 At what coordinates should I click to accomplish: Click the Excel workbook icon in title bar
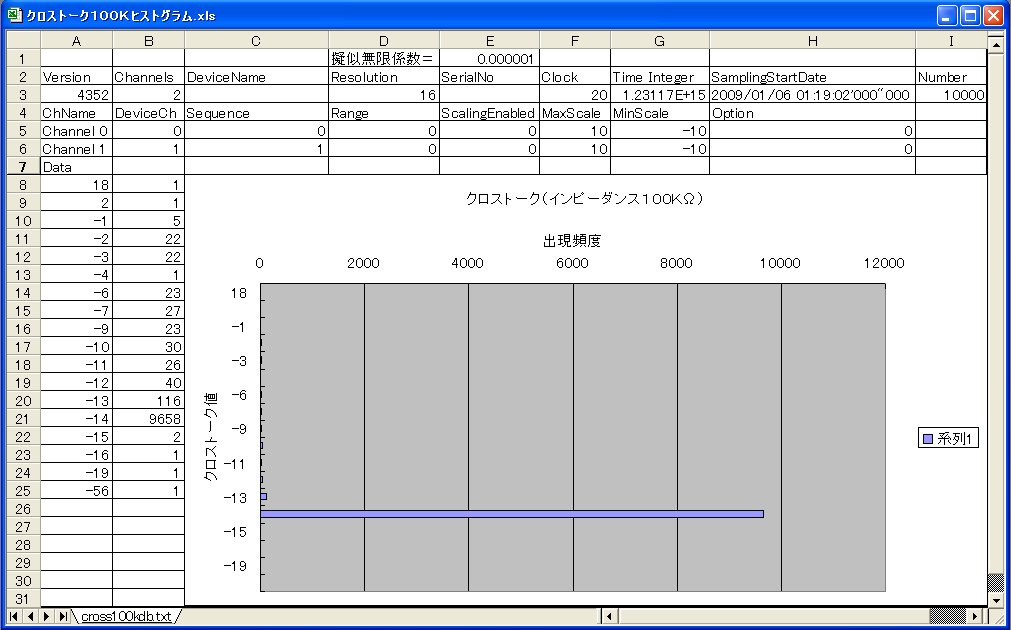click(x=15, y=16)
